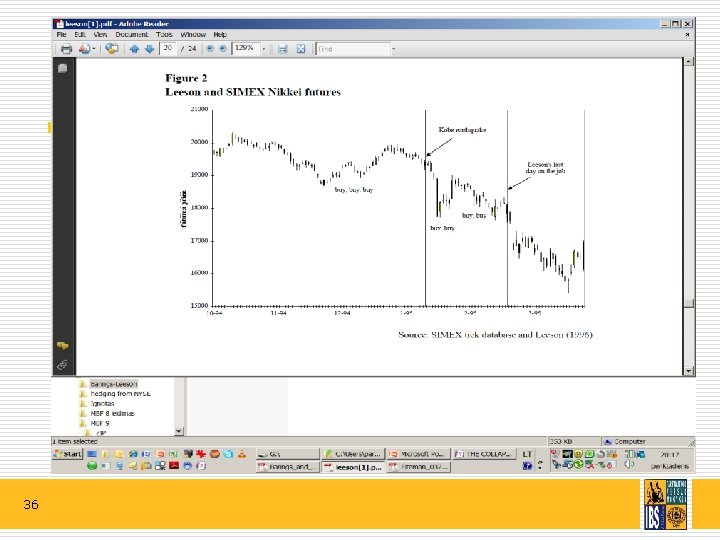Screen dimensions: 720x540
Task: Open the PDF export icon's dropdown arrow
Action: 94,49
